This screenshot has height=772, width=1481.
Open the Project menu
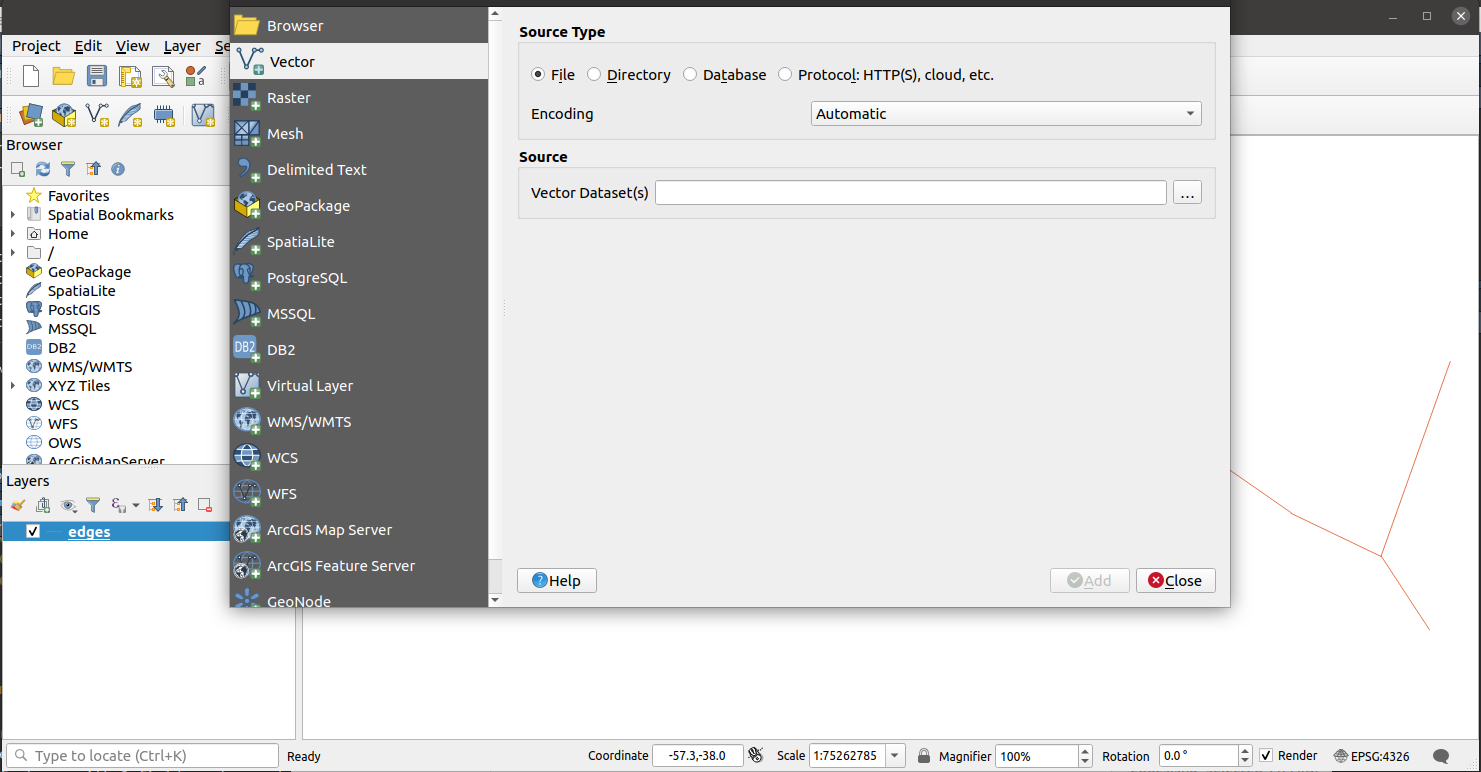pos(36,46)
